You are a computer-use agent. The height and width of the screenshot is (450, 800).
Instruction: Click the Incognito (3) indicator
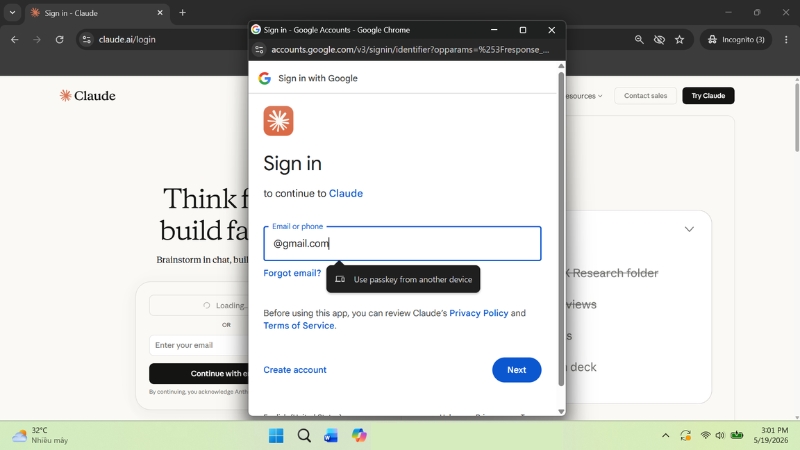[736, 39]
